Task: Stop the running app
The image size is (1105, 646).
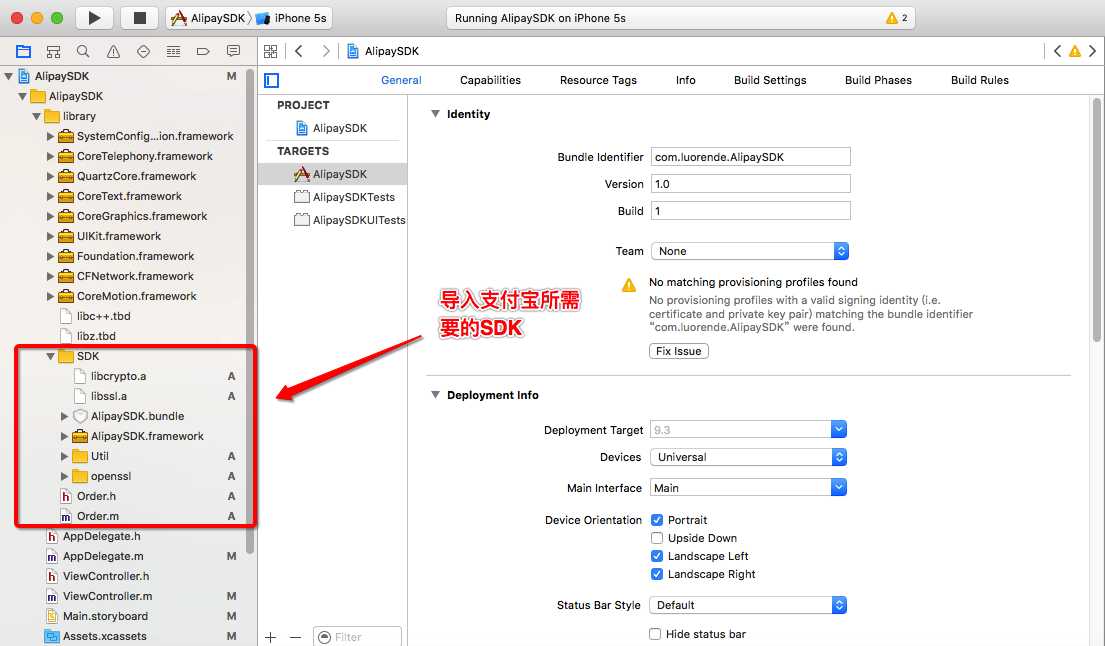Action: click(x=140, y=18)
